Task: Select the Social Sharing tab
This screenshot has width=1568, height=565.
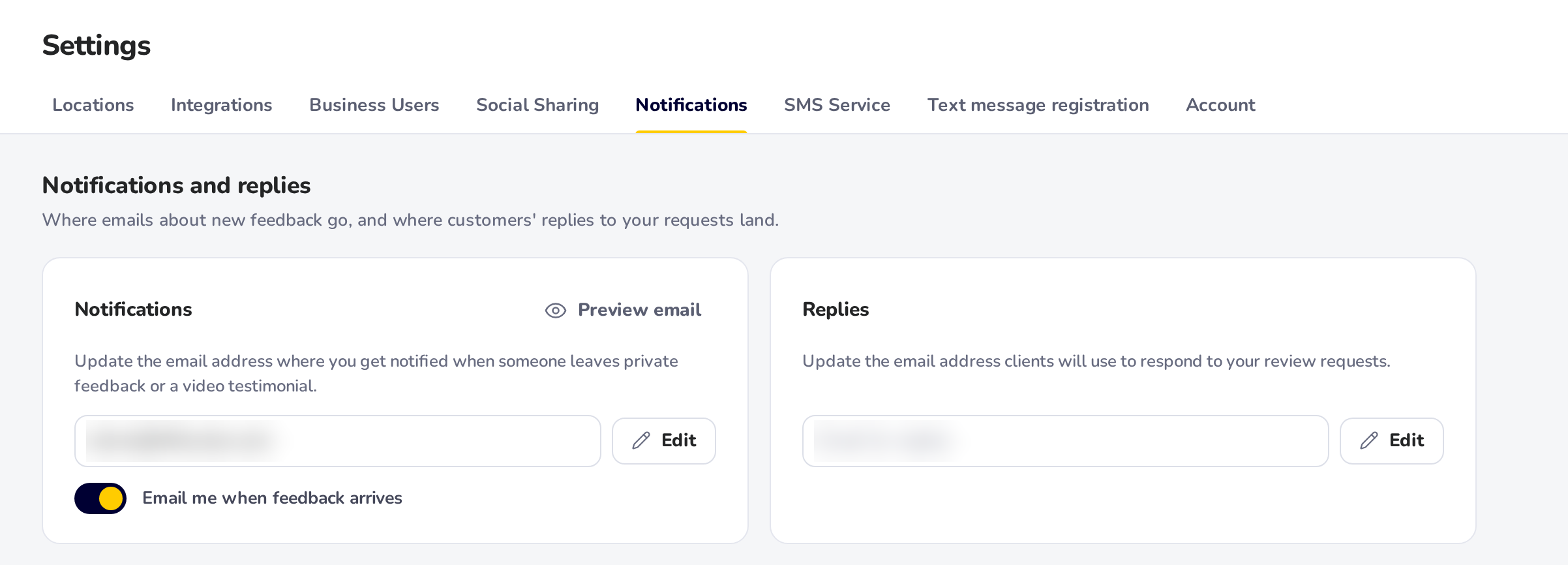Action: [537, 105]
